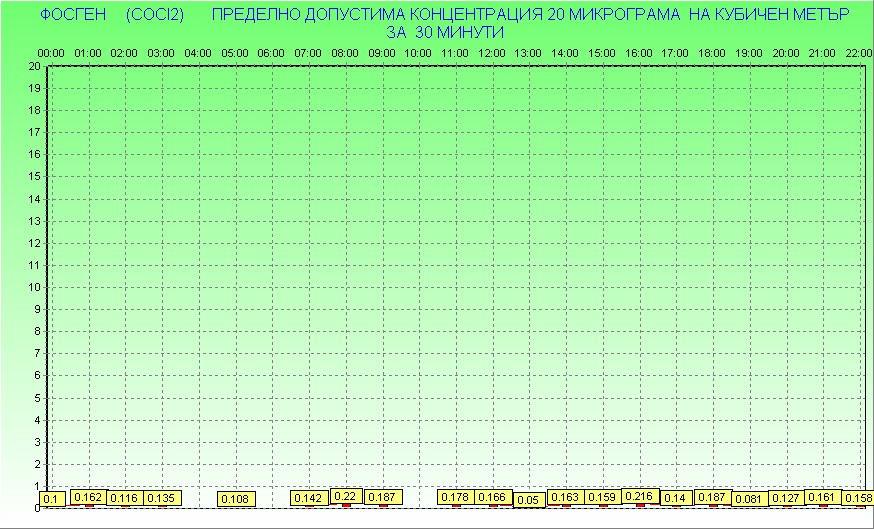Select the 0.081 data label

pyautogui.click(x=749, y=499)
